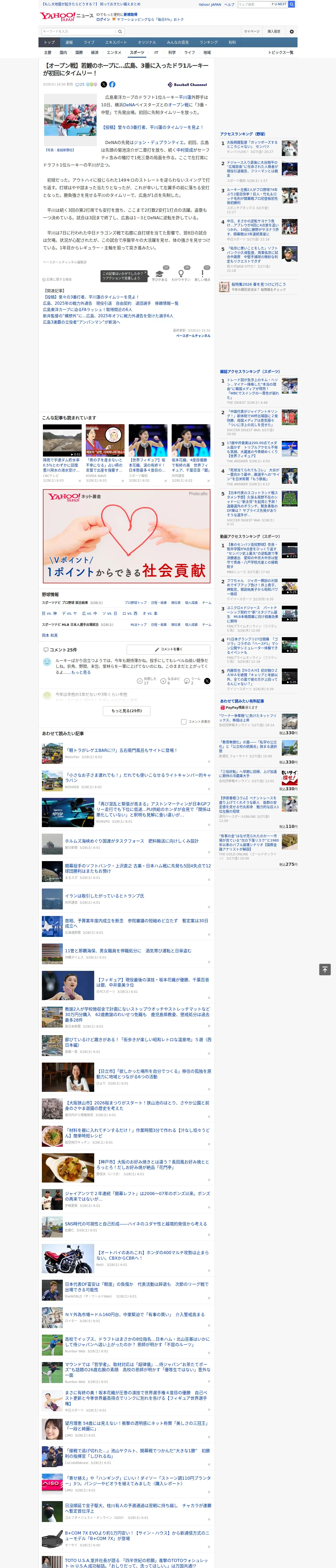The height and width of the screenshot is (1568, 336).
Task: Click the ヘルプ link in header
Action: tap(229, 4)
